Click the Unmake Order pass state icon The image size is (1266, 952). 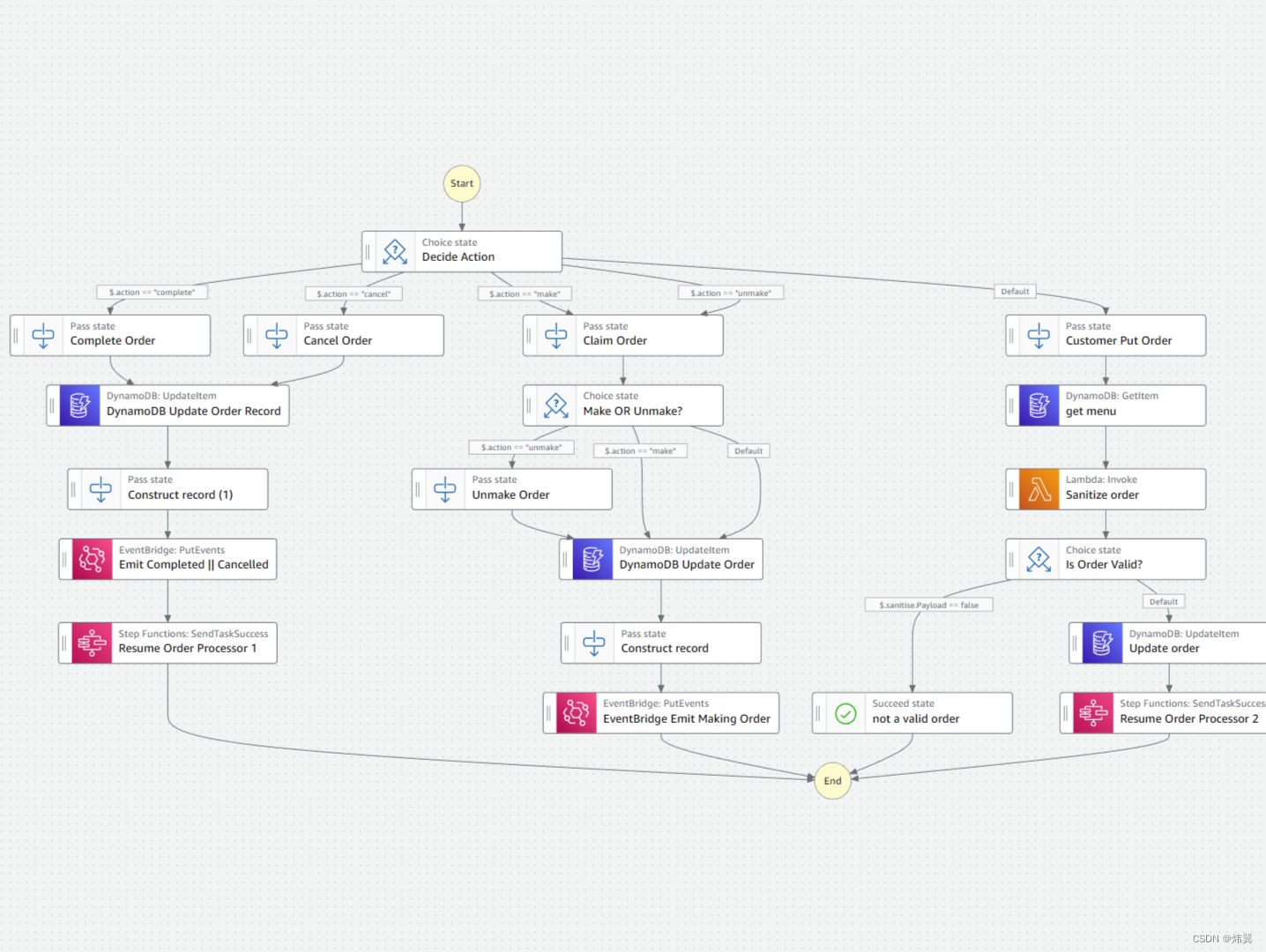(445, 489)
